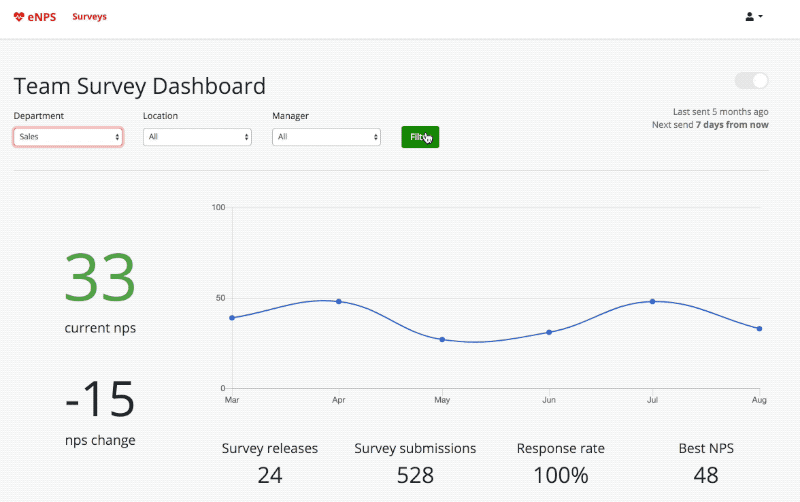This screenshot has height=502, width=800.
Task: Click the Aug data point on chart
Action: (x=760, y=328)
